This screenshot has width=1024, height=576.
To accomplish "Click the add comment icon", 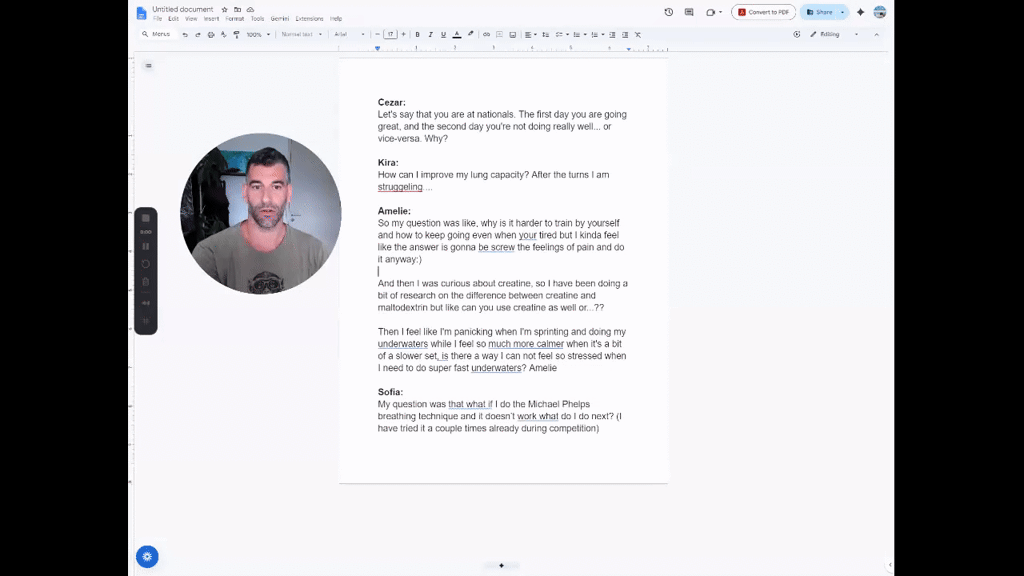I will pyautogui.click(x=500, y=35).
